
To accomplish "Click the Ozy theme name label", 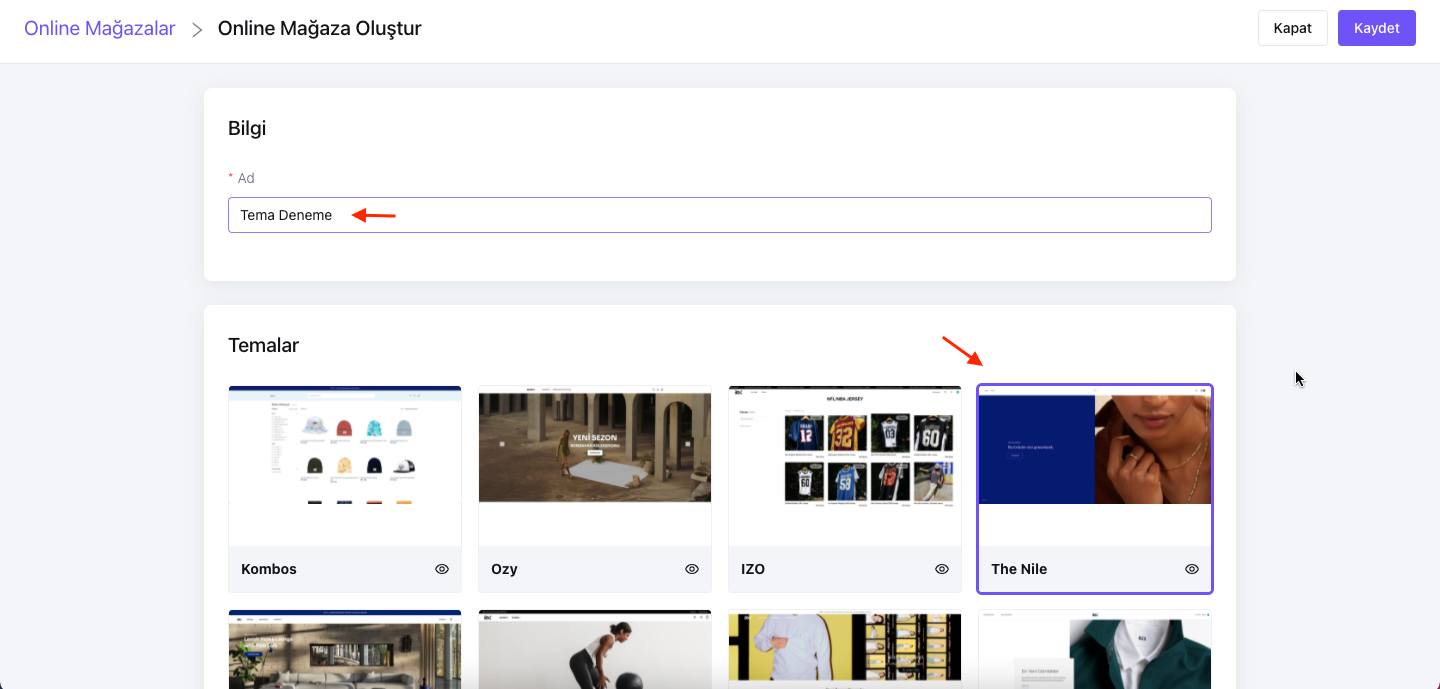I will tap(504, 569).
